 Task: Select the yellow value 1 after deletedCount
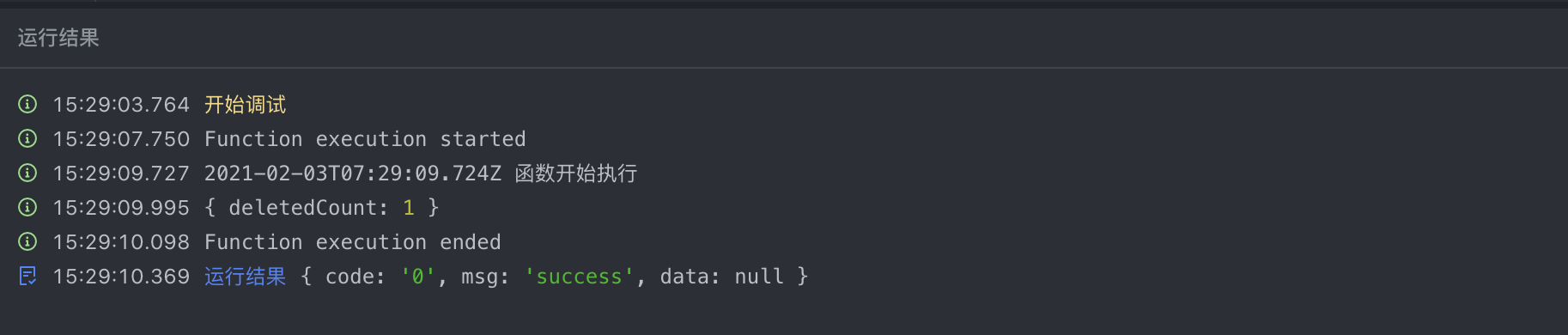pyautogui.click(x=409, y=208)
